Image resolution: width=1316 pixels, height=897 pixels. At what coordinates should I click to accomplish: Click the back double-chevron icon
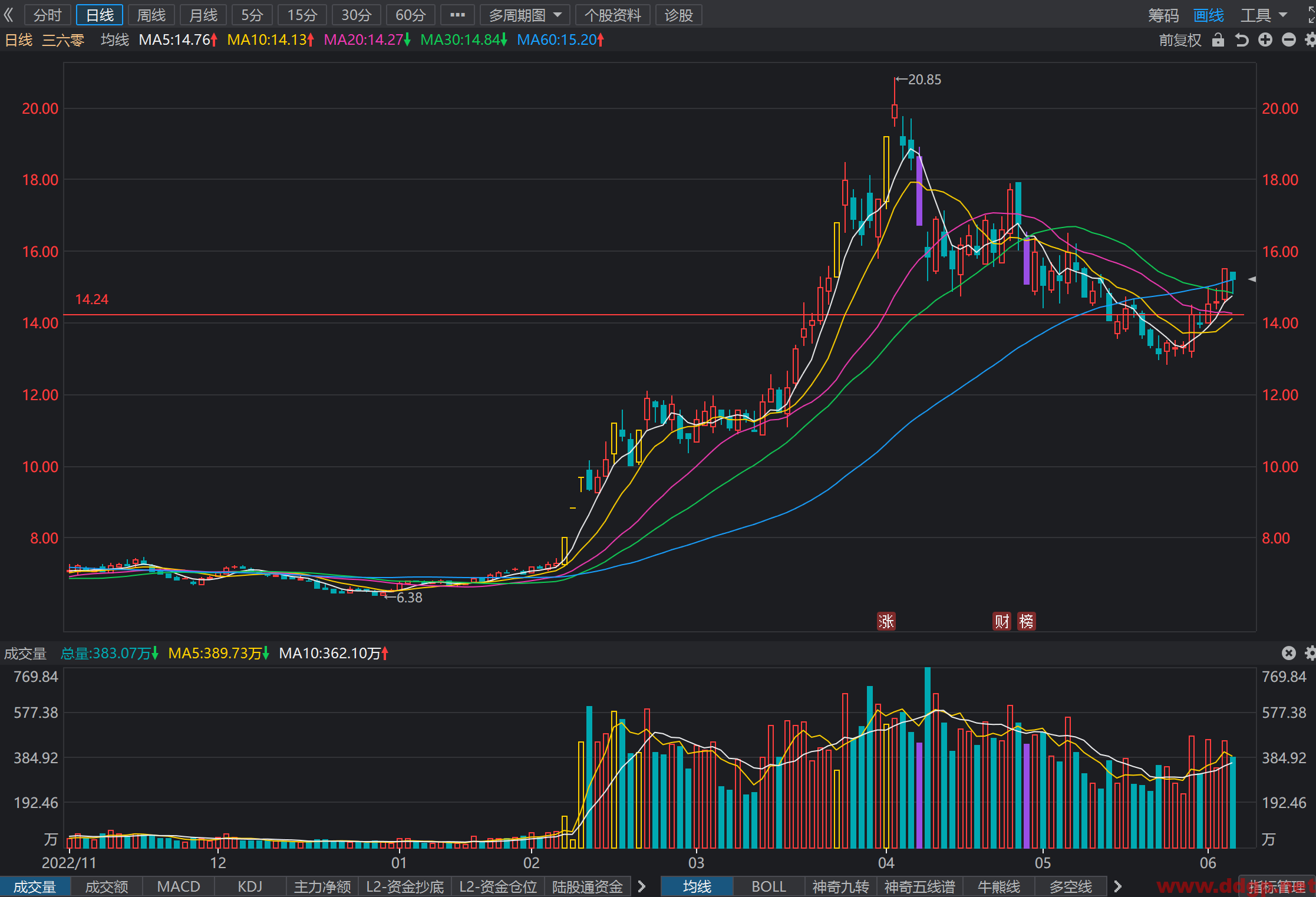(8, 15)
